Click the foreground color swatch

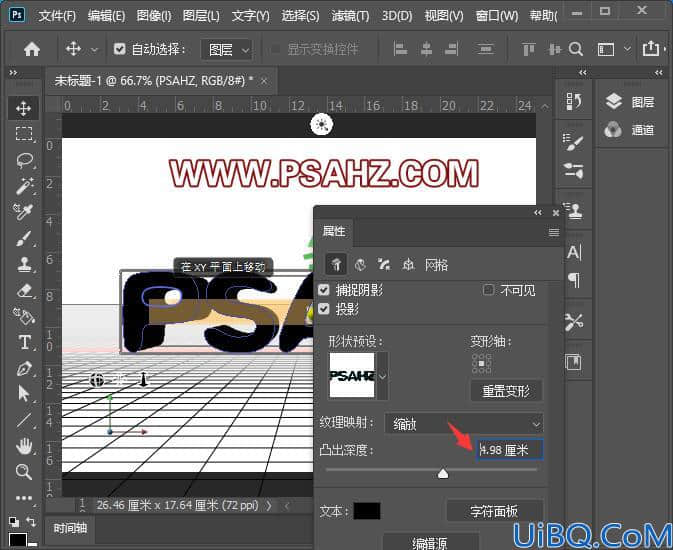[18, 540]
